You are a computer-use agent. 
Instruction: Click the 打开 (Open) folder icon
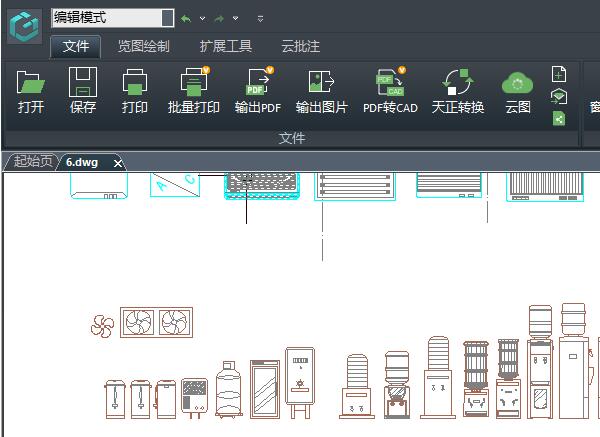[x=31, y=83]
